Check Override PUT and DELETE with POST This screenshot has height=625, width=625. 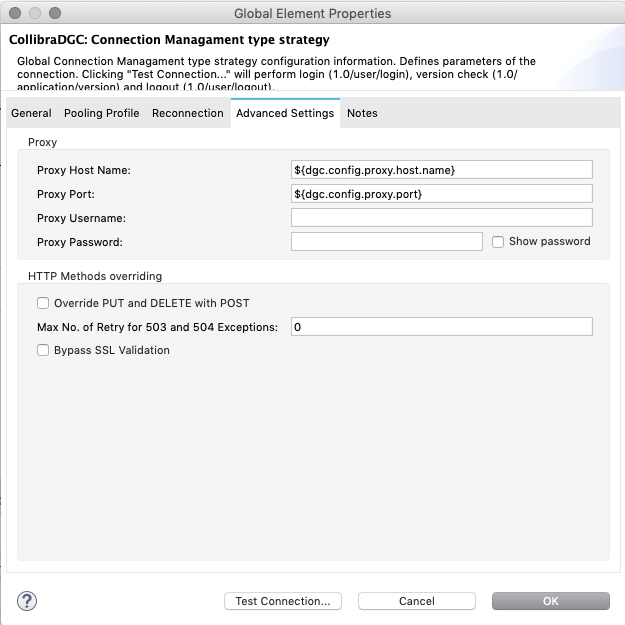tap(43, 303)
